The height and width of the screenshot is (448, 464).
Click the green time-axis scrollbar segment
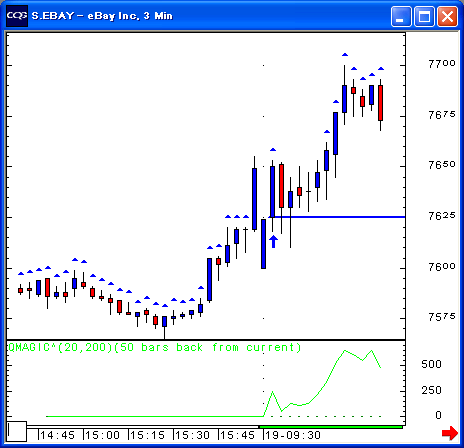click(x=331, y=427)
